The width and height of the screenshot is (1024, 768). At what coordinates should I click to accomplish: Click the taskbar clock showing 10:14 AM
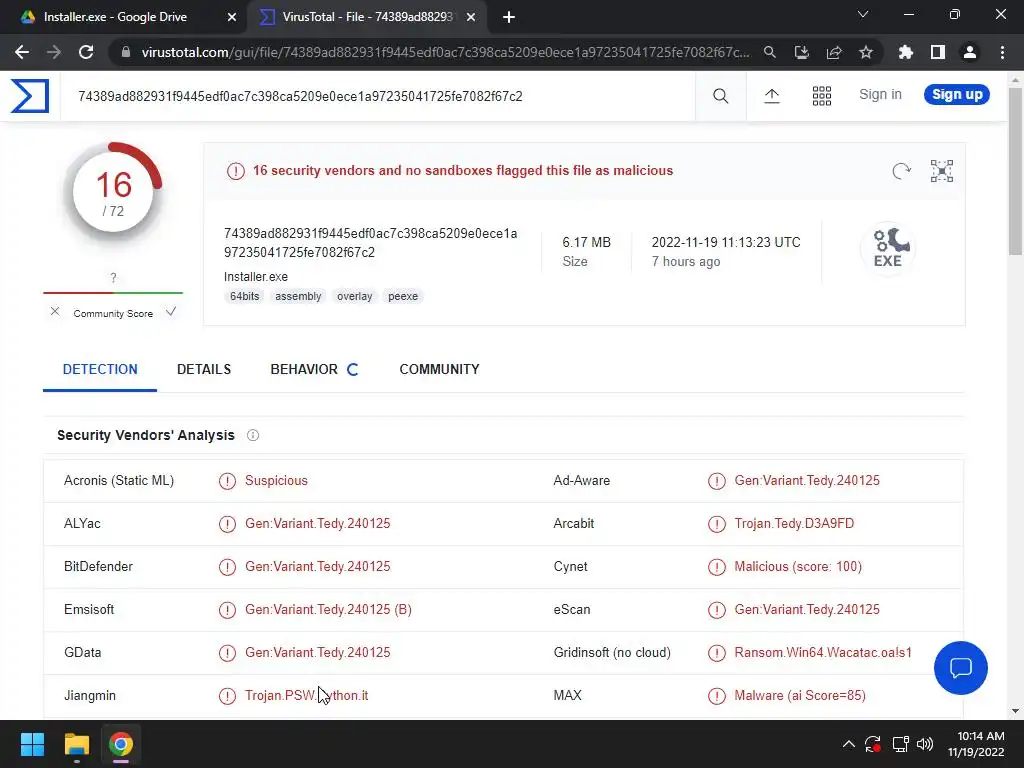(x=976, y=744)
